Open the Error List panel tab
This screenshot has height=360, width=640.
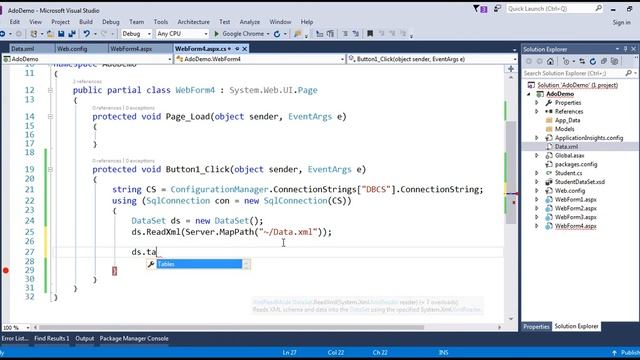coord(15,338)
